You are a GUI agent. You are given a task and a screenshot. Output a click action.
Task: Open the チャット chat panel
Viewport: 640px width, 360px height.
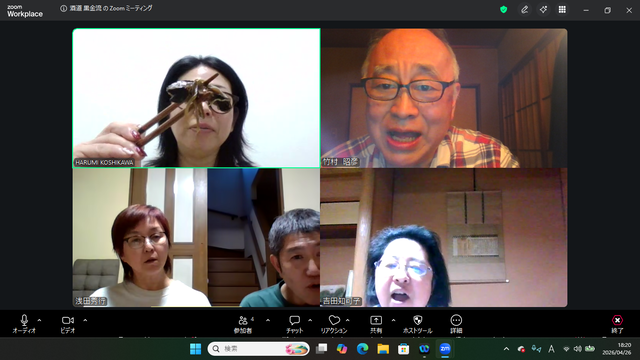[294, 324]
